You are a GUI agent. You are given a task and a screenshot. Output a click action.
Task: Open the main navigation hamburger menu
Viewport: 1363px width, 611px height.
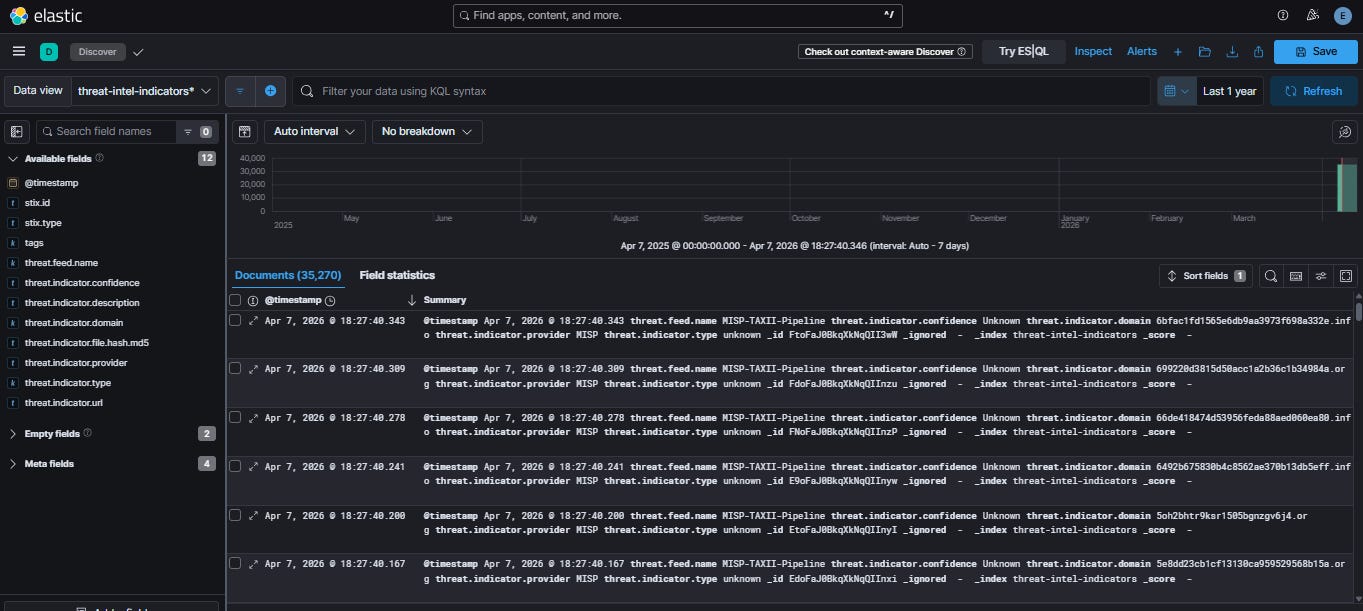click(x=19, y=51)
